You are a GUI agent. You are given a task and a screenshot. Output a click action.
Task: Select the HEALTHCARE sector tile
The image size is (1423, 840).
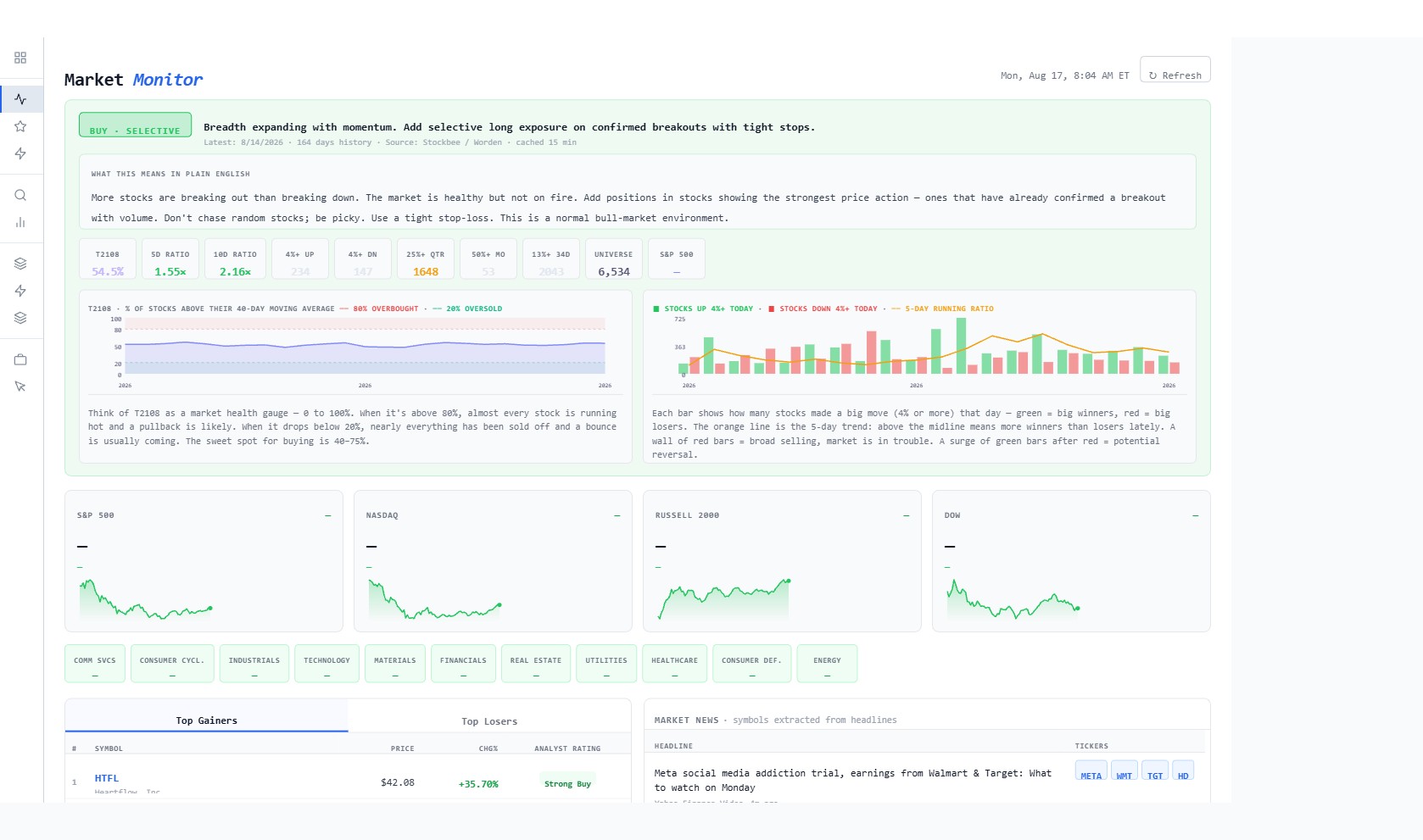(675, 664)
